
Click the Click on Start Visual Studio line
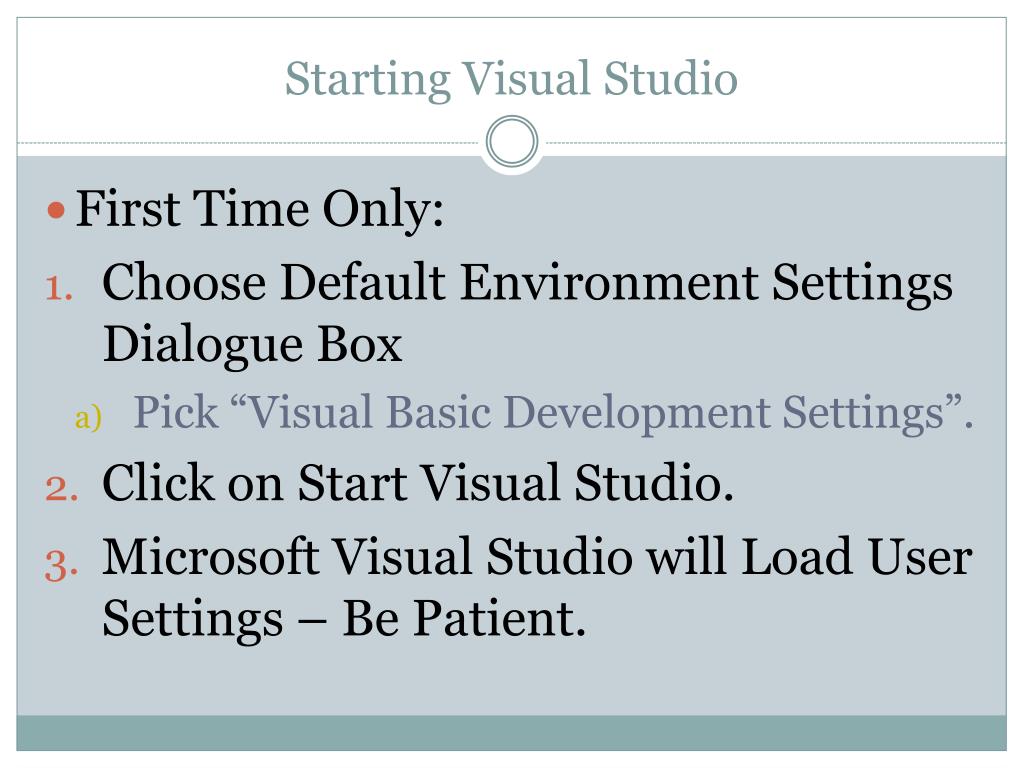[418, 483]
